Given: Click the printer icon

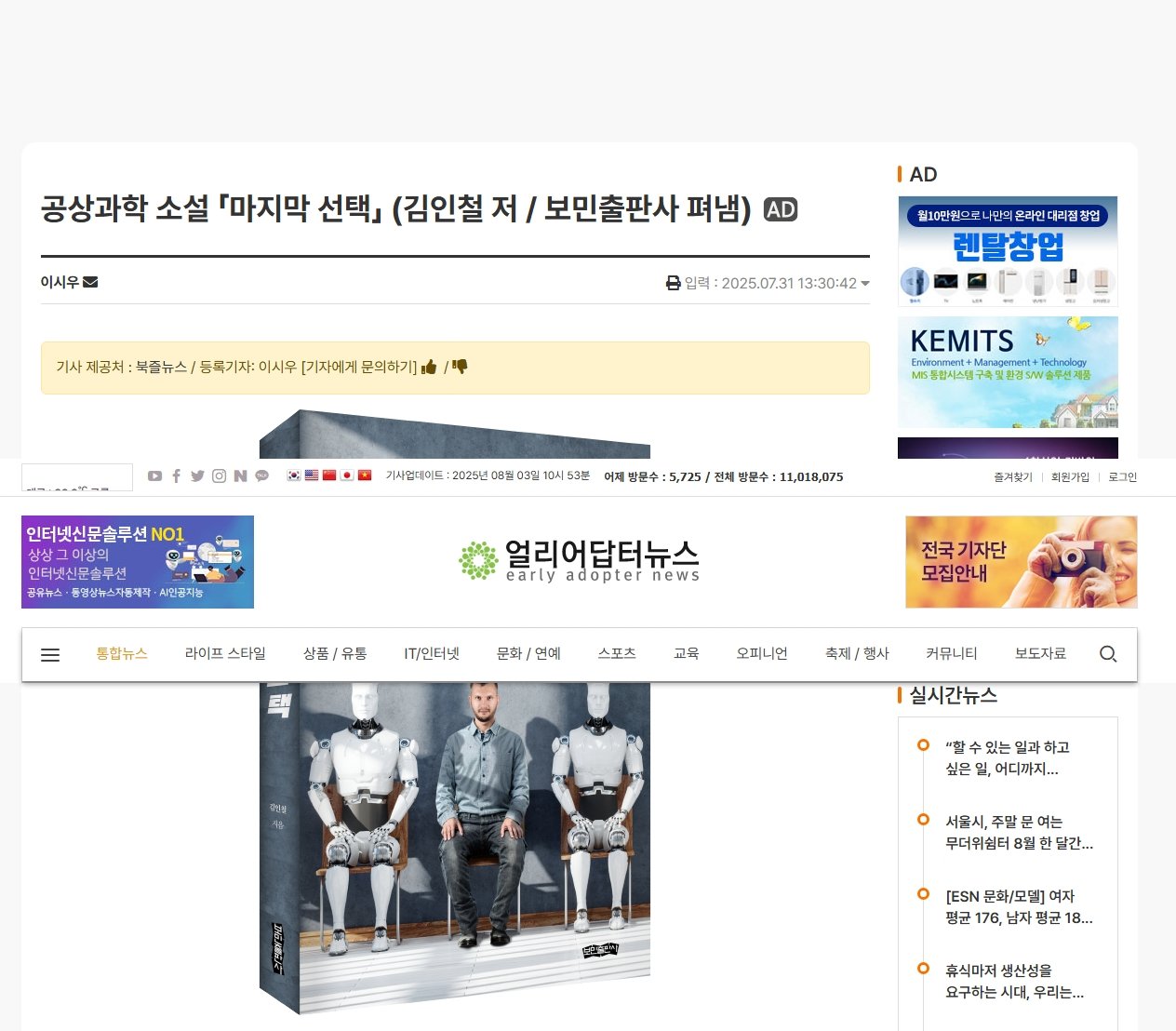Looking at the screenshot, I should 673,283.
